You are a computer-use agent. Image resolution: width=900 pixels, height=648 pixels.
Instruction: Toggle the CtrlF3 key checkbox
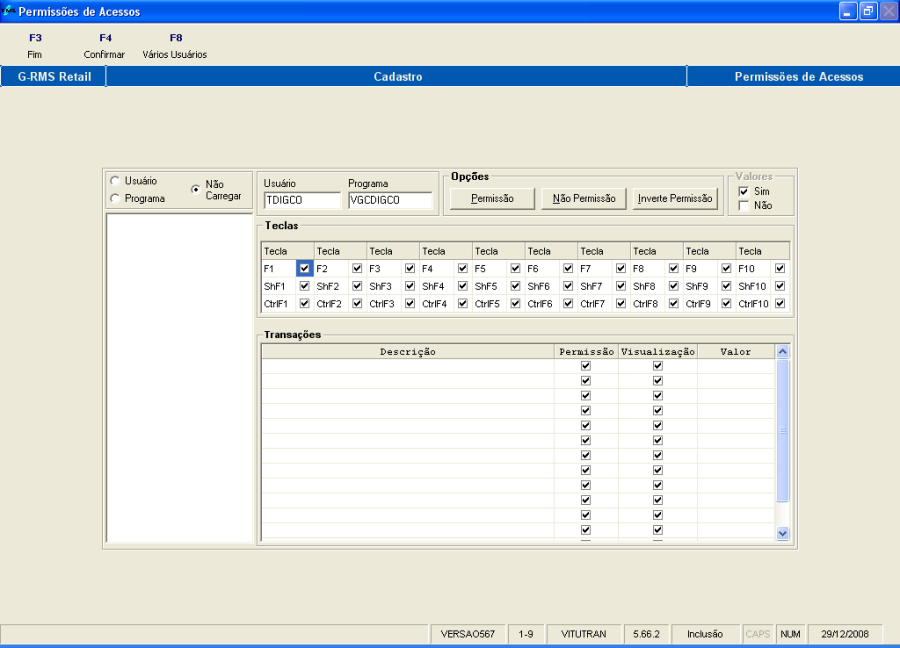(x=410, y=304)
